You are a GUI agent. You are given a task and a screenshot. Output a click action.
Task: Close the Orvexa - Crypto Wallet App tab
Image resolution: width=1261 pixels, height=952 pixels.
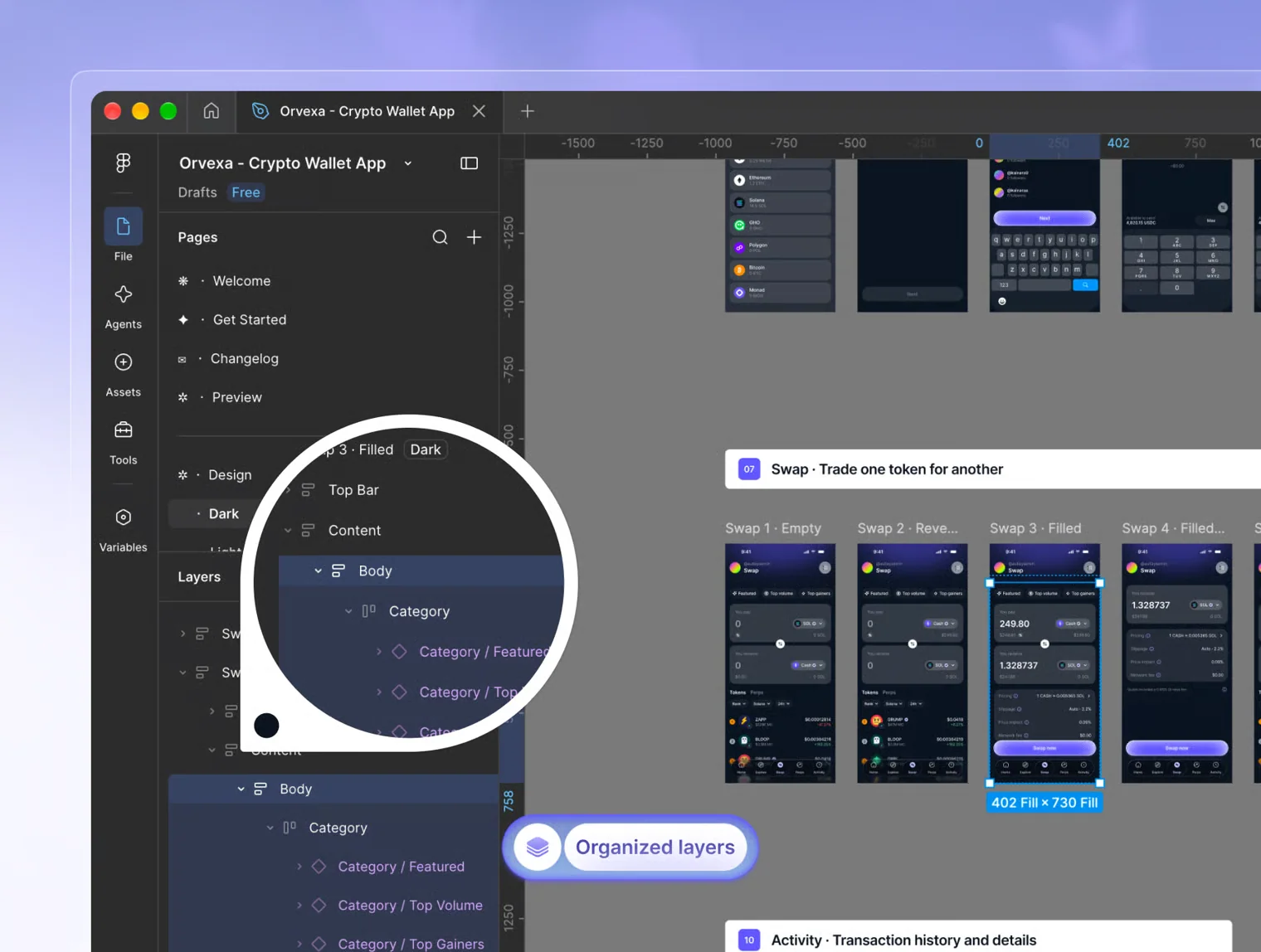(479, 111)
